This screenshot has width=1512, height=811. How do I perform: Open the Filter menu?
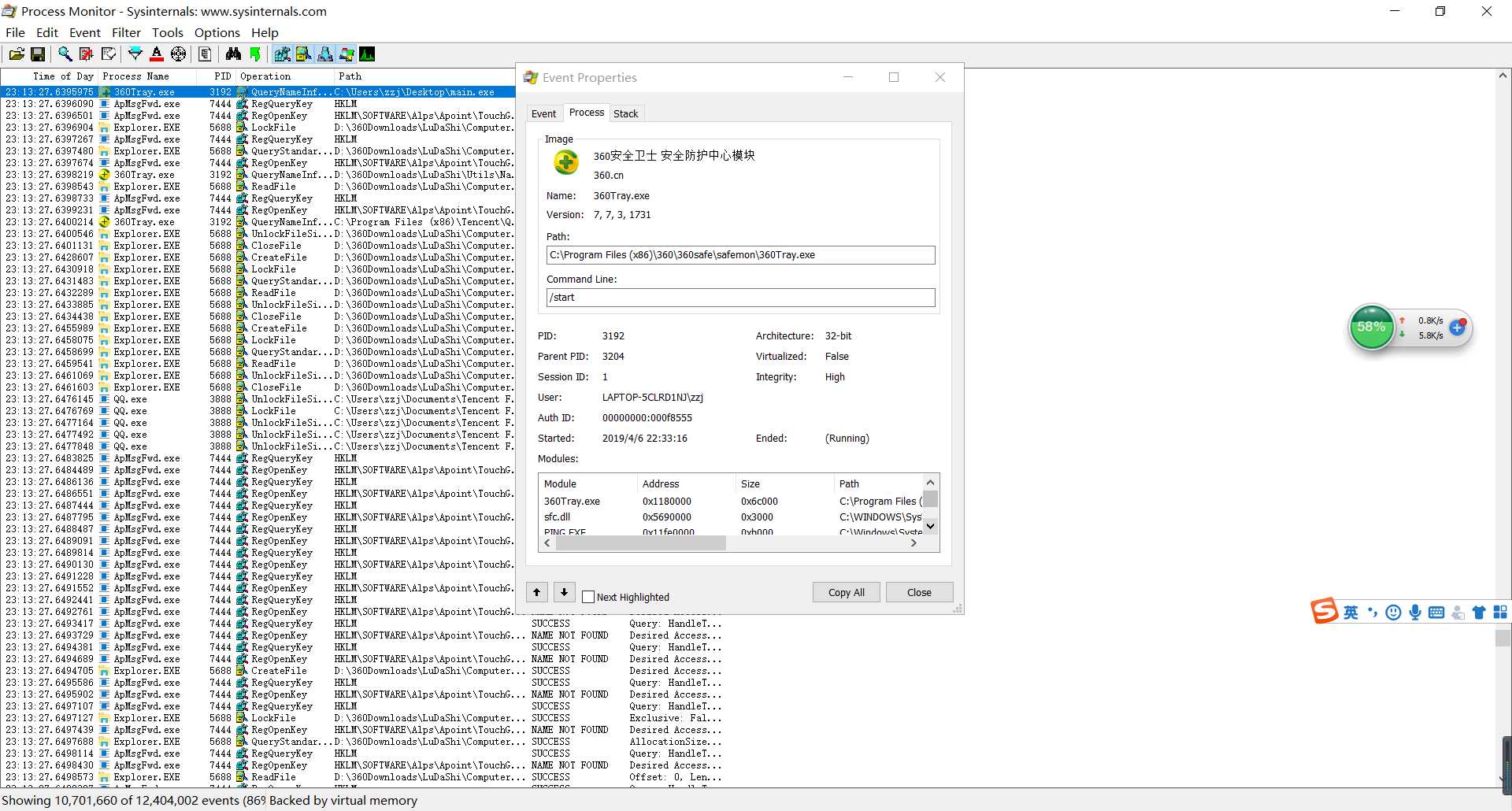126,32
